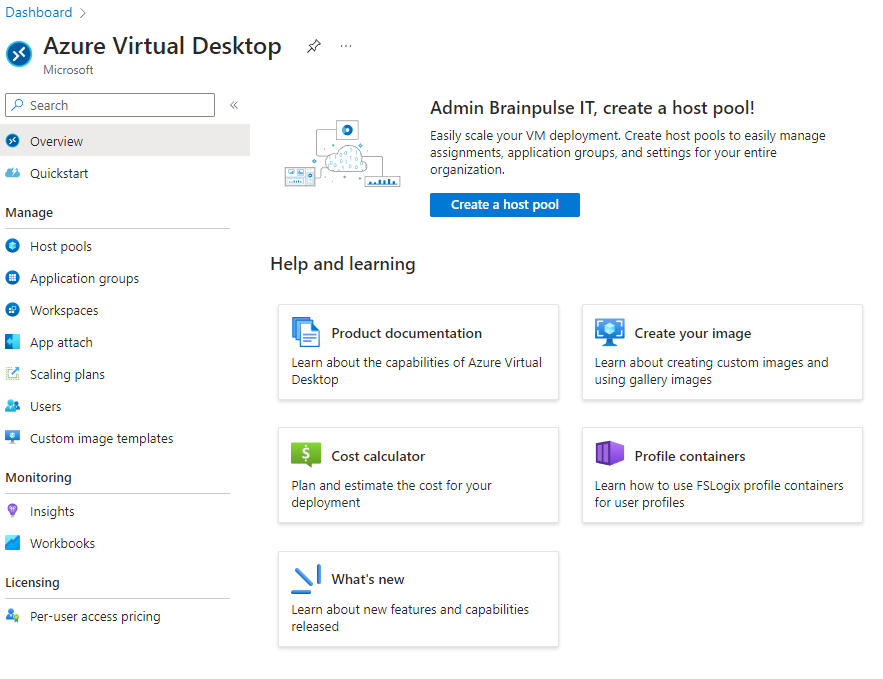The height and width of the screenshot is (679, 883).
Task: Click the Azure Virtual Desktop logo icon
Action: [x=17, y=54]
